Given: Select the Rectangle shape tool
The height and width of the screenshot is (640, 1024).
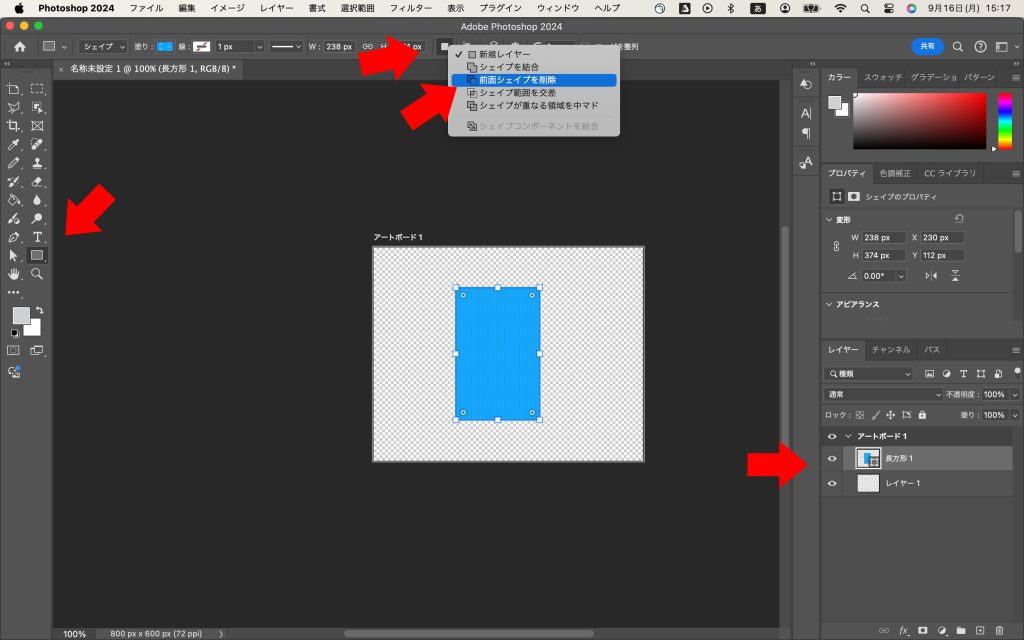Looking at the screenshot, I should (37, 255).
